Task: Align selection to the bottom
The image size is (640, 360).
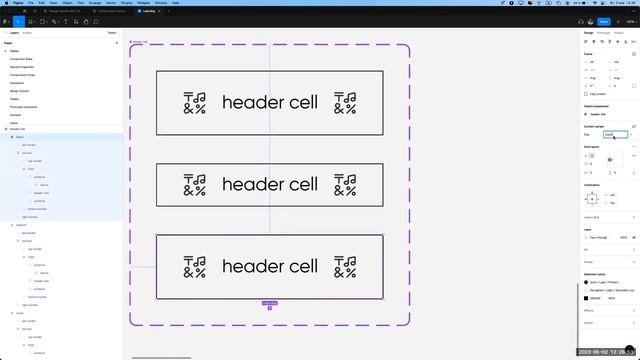Action: tap(626, 42)
